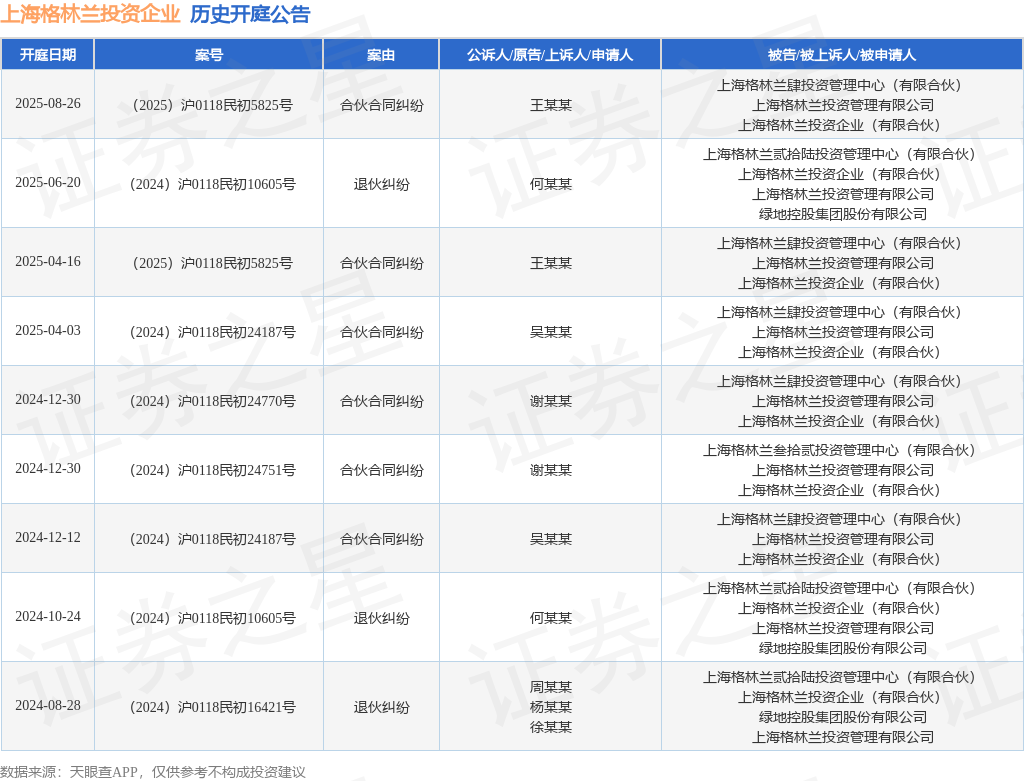Image resolution: width=1024 pixels, height=781 pixels.
Task: Click the date 2025-06-20
Action: pos(48,183)
